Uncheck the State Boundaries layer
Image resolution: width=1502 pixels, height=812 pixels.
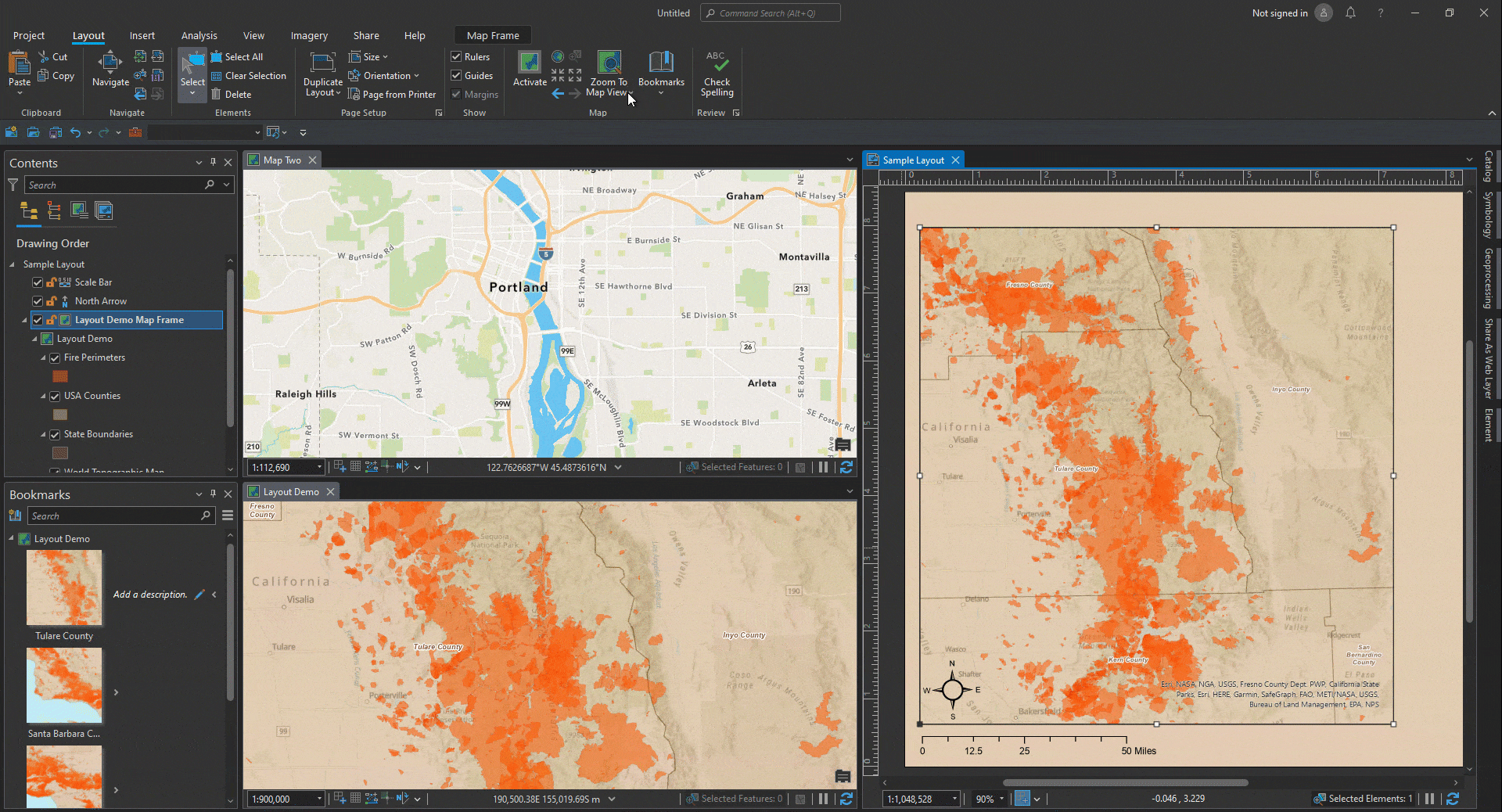click(x=55, y=434)
